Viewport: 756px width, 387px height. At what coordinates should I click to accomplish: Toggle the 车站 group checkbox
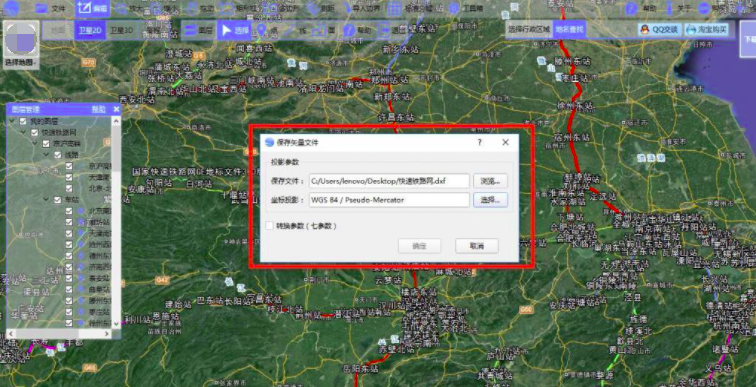(x=57, y=200)
